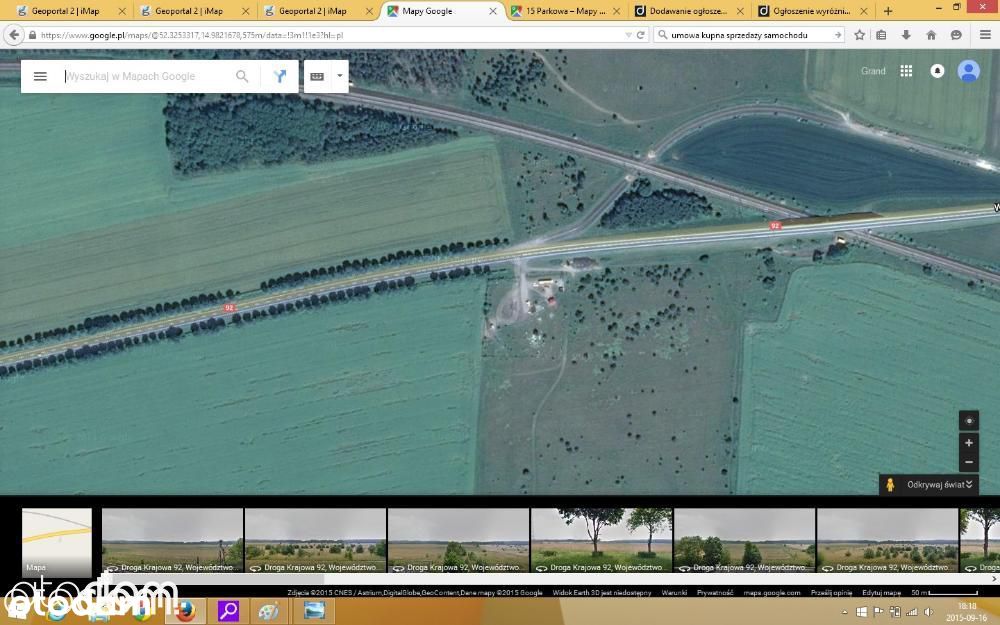
Task: Open the purple search app in taskbar
Action: point(228,611)
